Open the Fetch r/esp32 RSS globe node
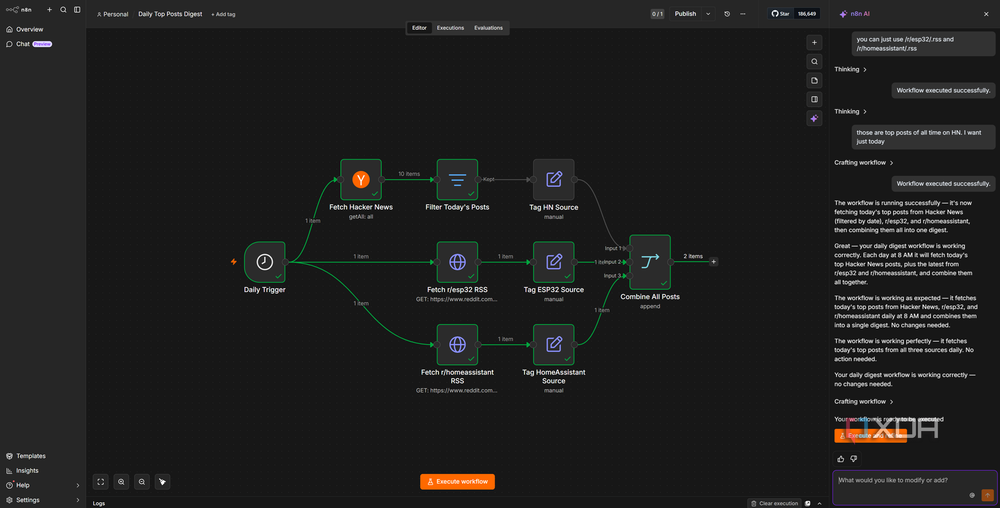Viewport: 1000px width, 508px height. click(x=457, y=262)
